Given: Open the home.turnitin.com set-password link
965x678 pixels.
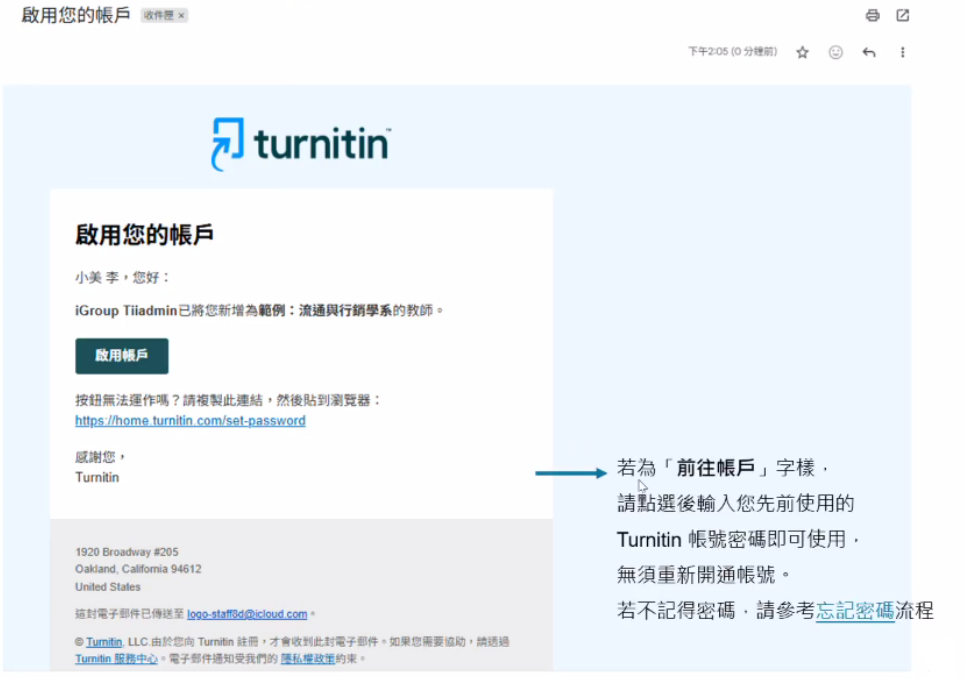Looking at the screenshot, I should click(x=190, y=421).
